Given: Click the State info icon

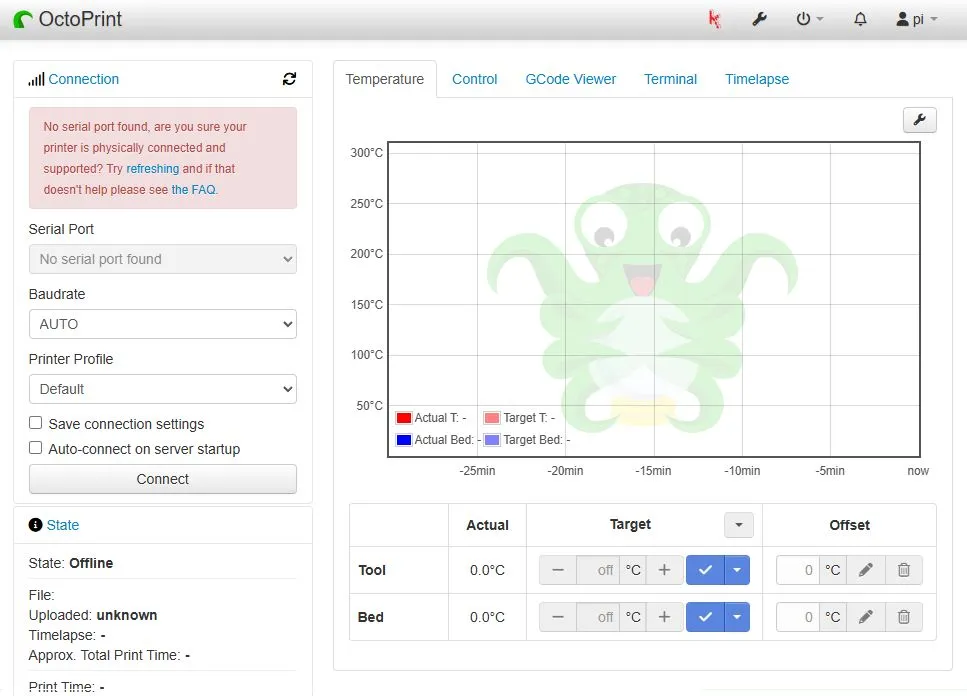Looking at the screenshot, I should click(x=35, y=525).
